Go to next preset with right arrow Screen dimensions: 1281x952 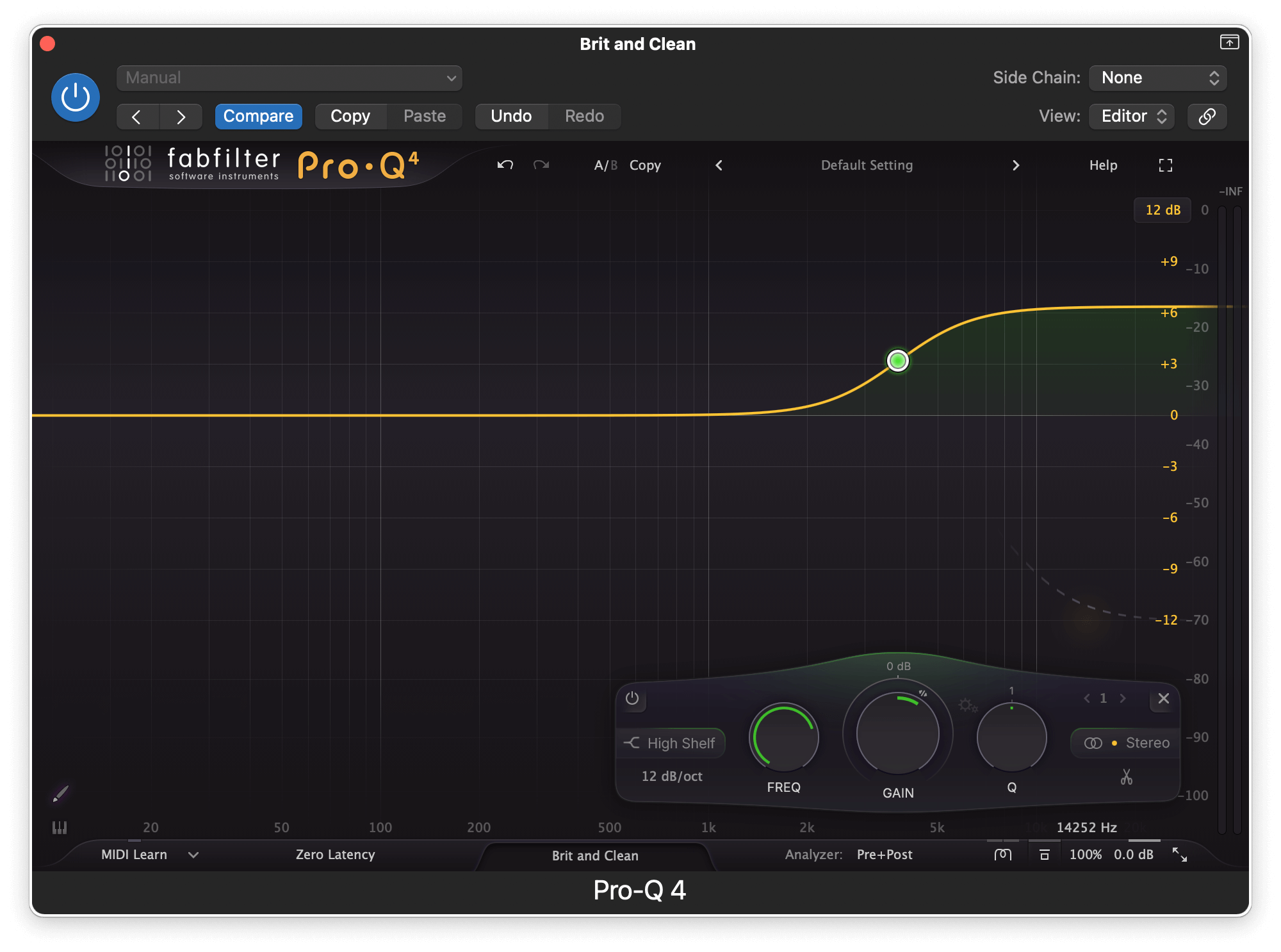pos(181,117)
